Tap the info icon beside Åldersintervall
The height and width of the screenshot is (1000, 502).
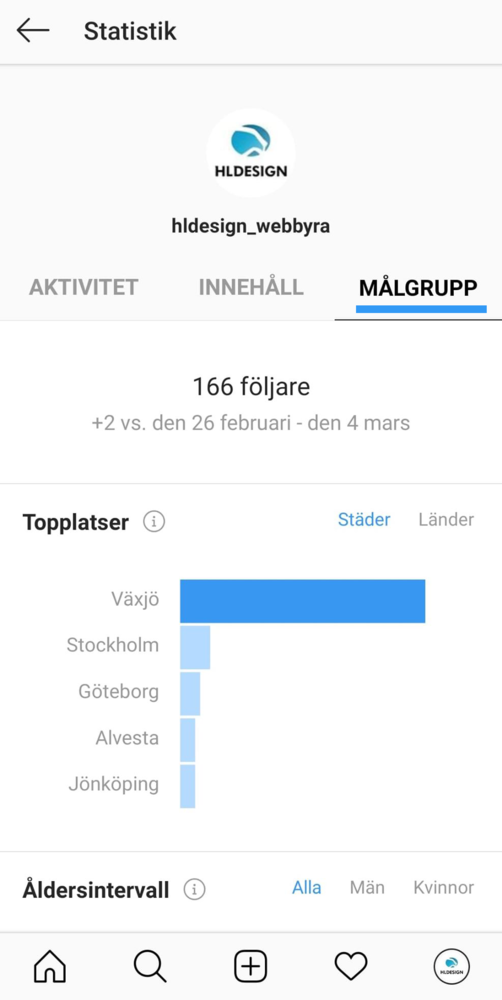195,888
